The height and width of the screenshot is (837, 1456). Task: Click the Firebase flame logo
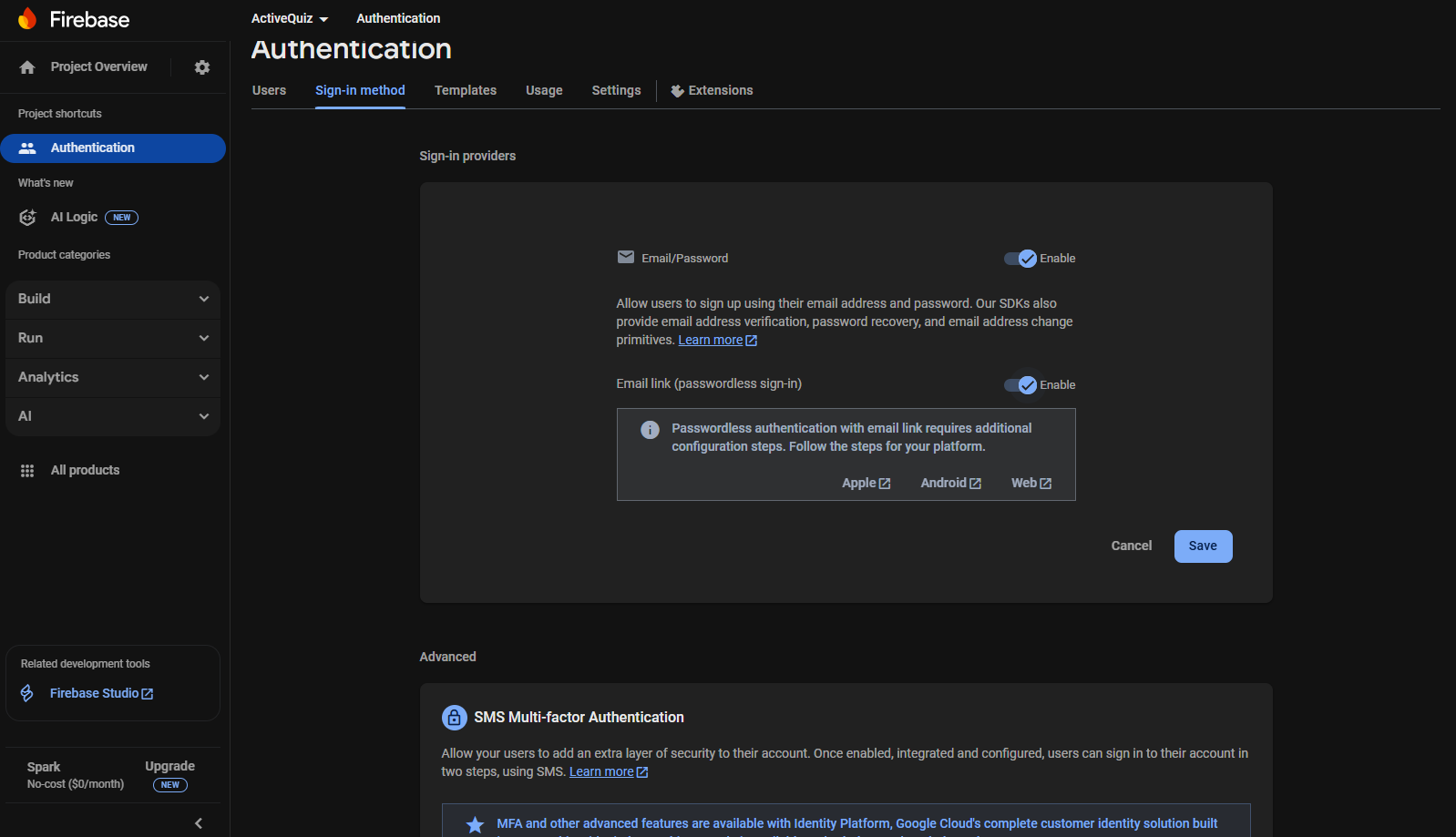point(27,18)
